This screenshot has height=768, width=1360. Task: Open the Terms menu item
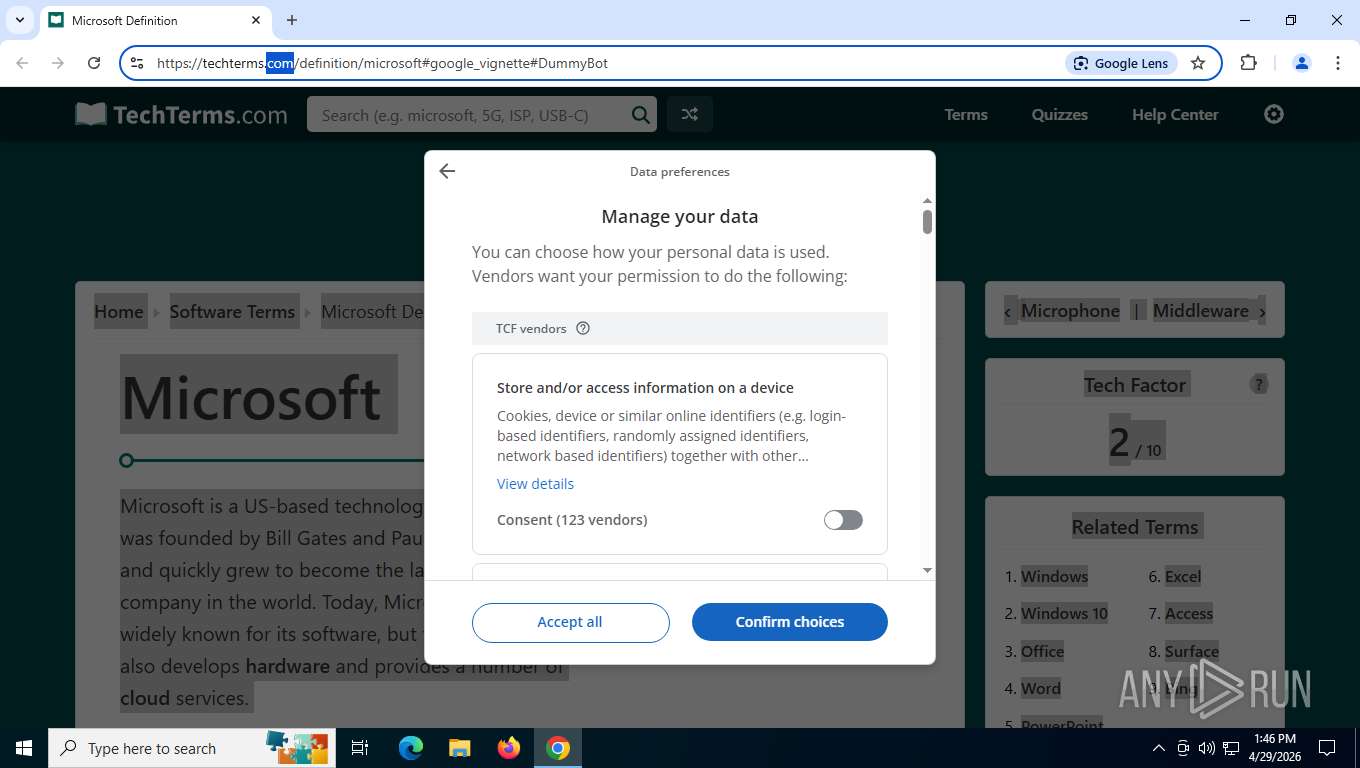[x=966, y=115]
